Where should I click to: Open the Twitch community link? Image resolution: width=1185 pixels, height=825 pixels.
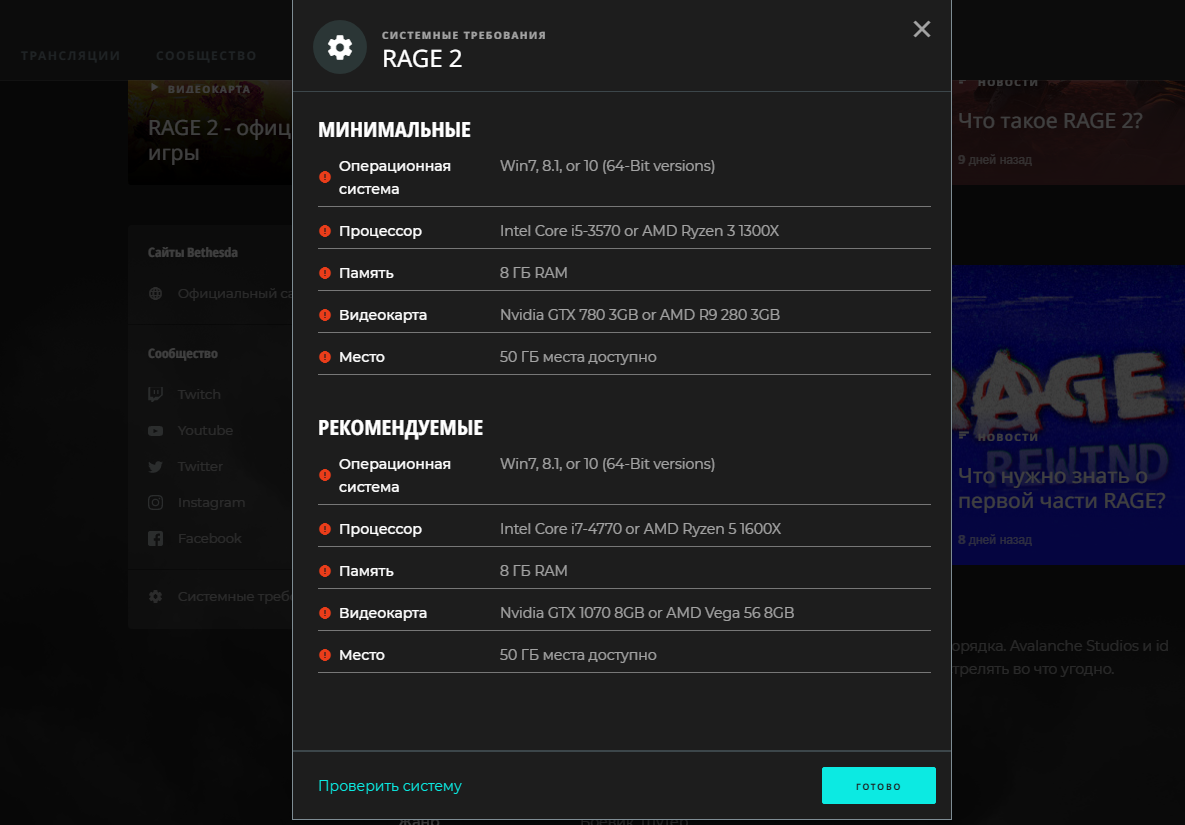click(200, 394)
